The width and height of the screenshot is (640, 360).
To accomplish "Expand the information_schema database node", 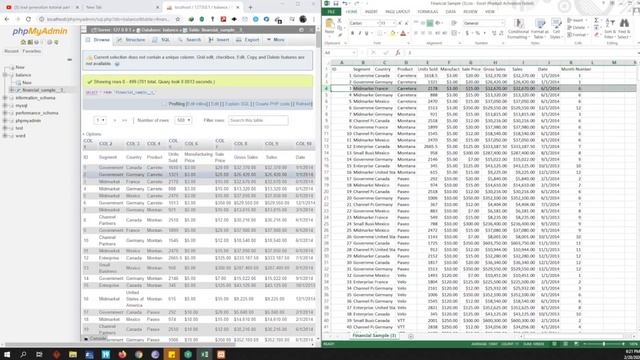I will coord(5,98).
